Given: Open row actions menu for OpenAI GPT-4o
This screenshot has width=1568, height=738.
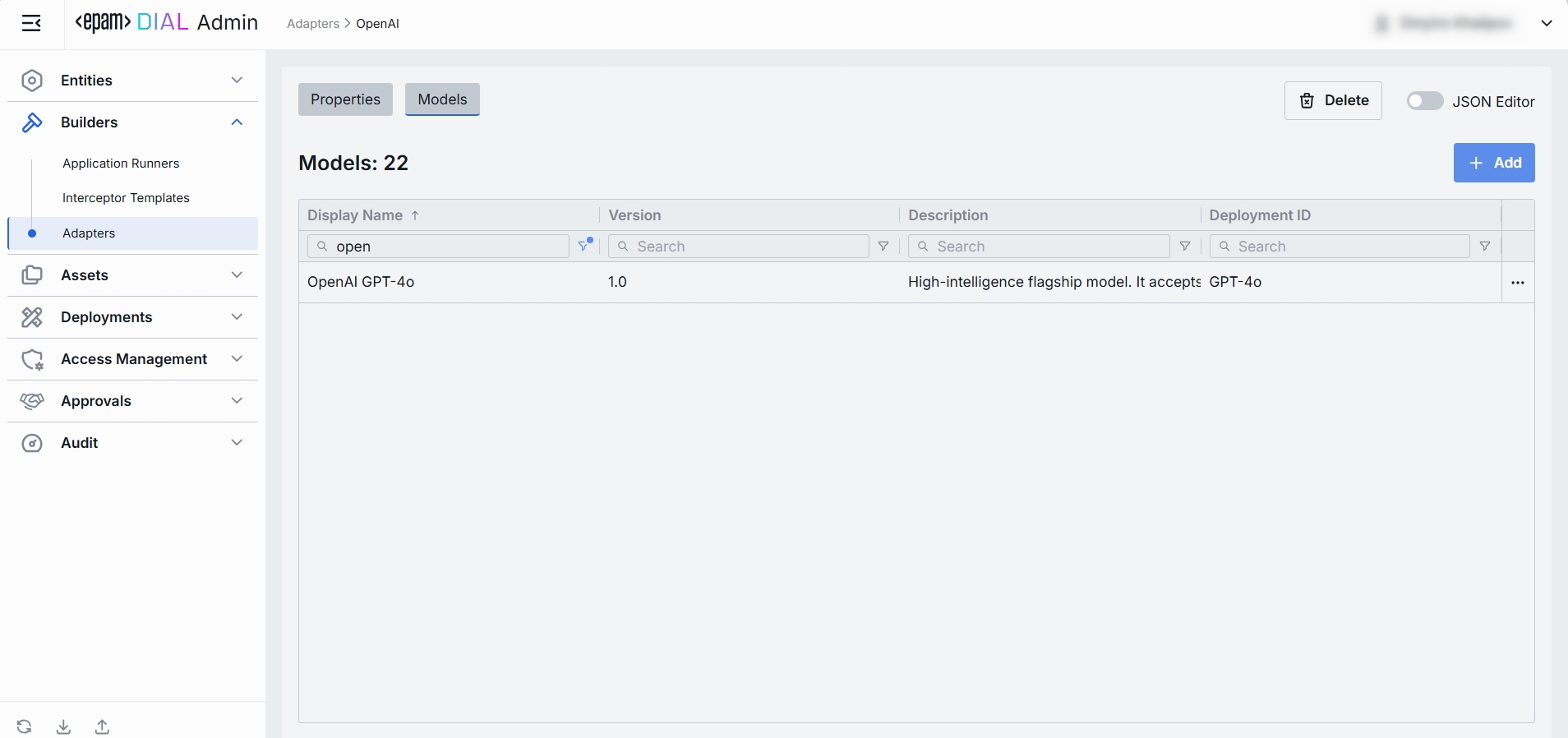Looking at the screenshot, I should coord(1517,283).
